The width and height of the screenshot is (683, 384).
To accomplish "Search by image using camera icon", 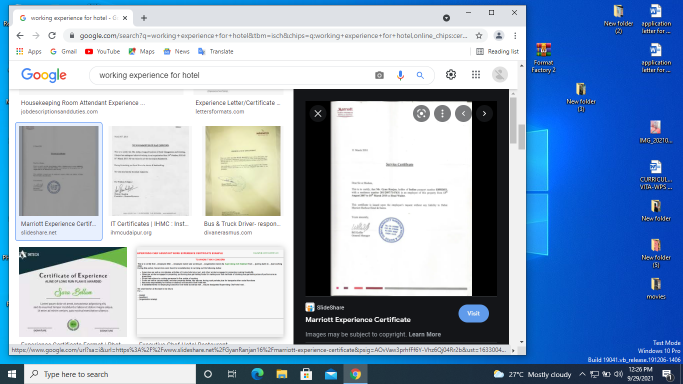I will [379, 75].
